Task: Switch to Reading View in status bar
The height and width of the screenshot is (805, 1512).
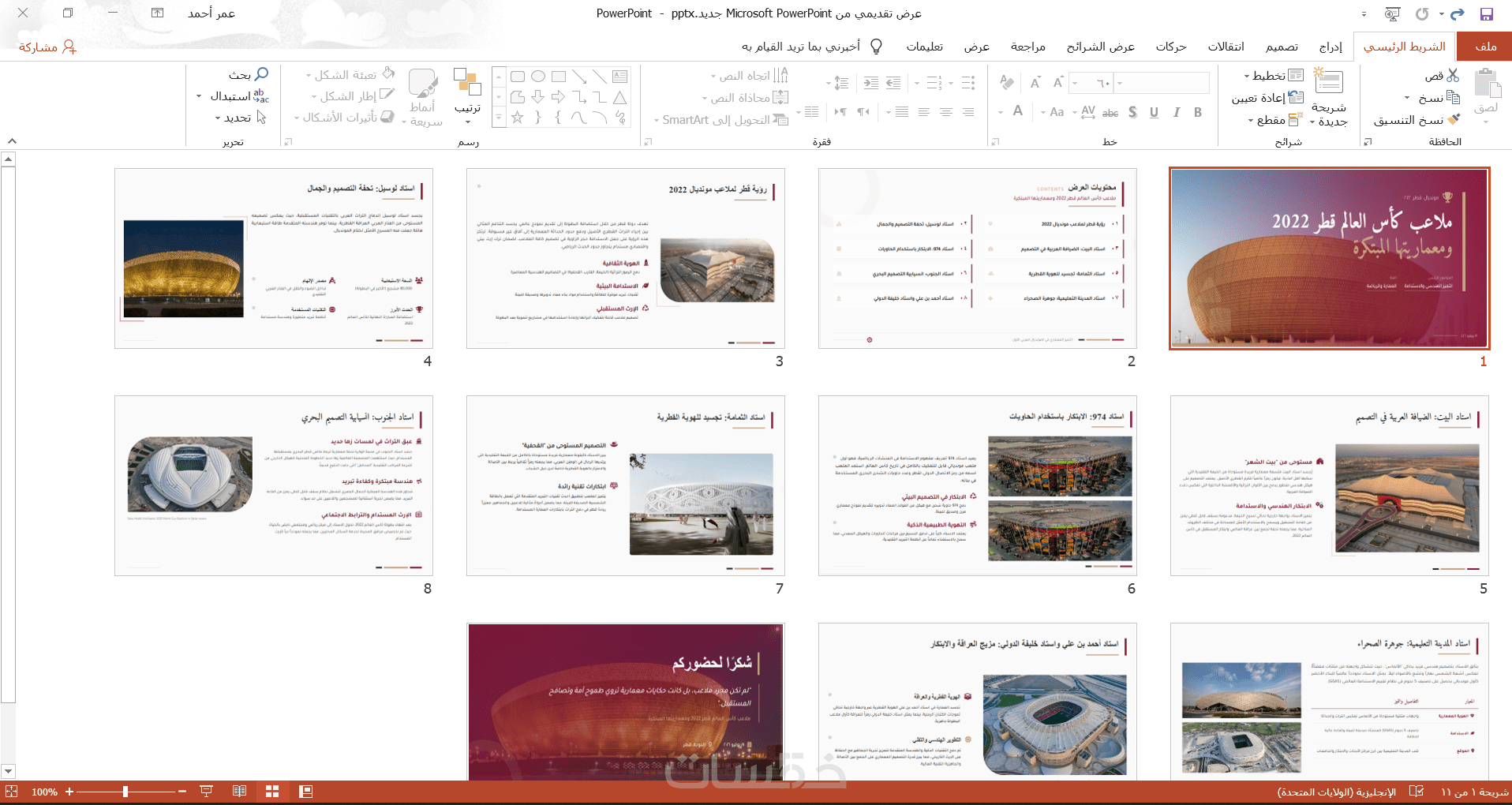Action: point(240,792)
